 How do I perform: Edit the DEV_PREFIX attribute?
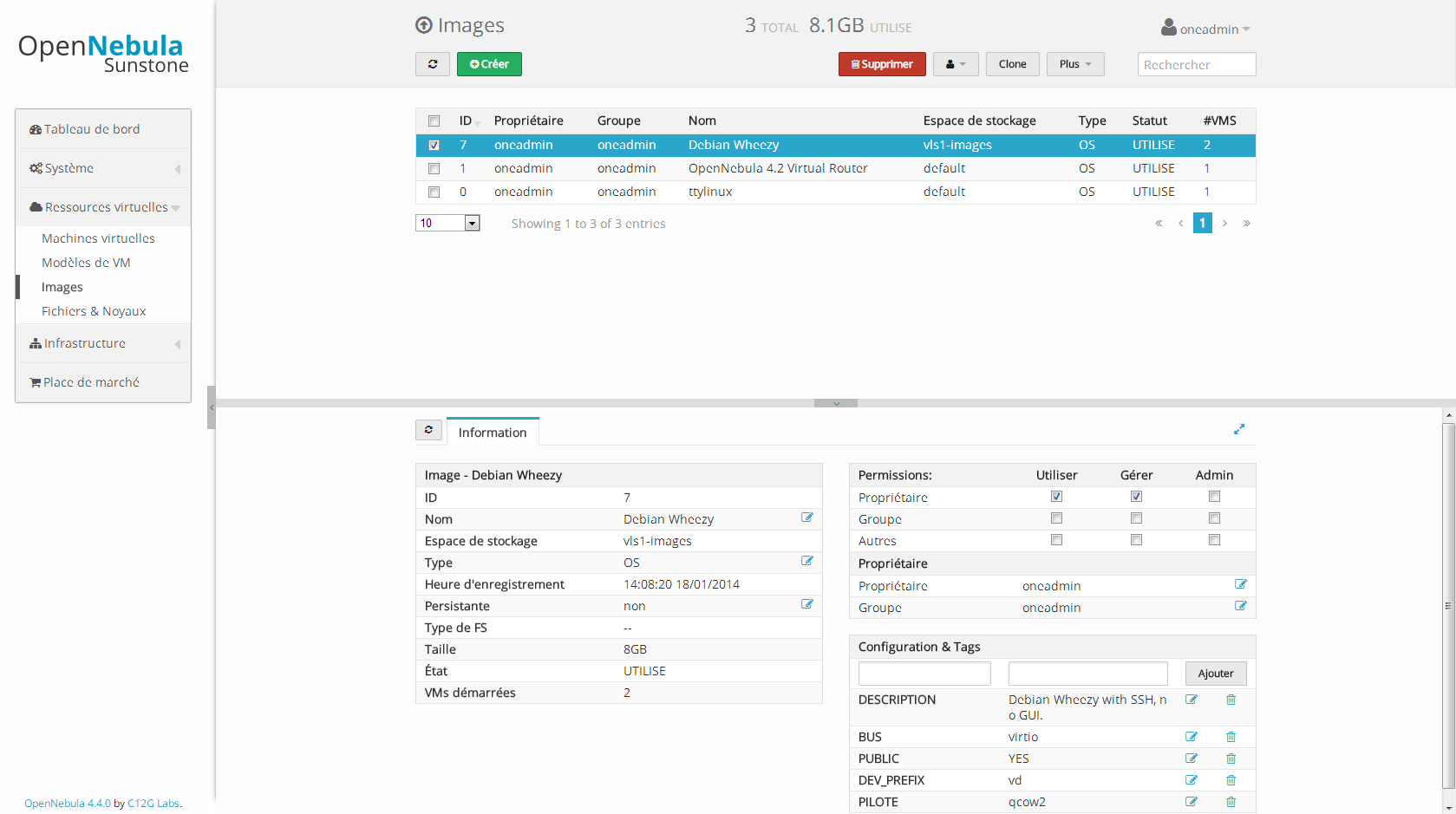point(1192,780)
